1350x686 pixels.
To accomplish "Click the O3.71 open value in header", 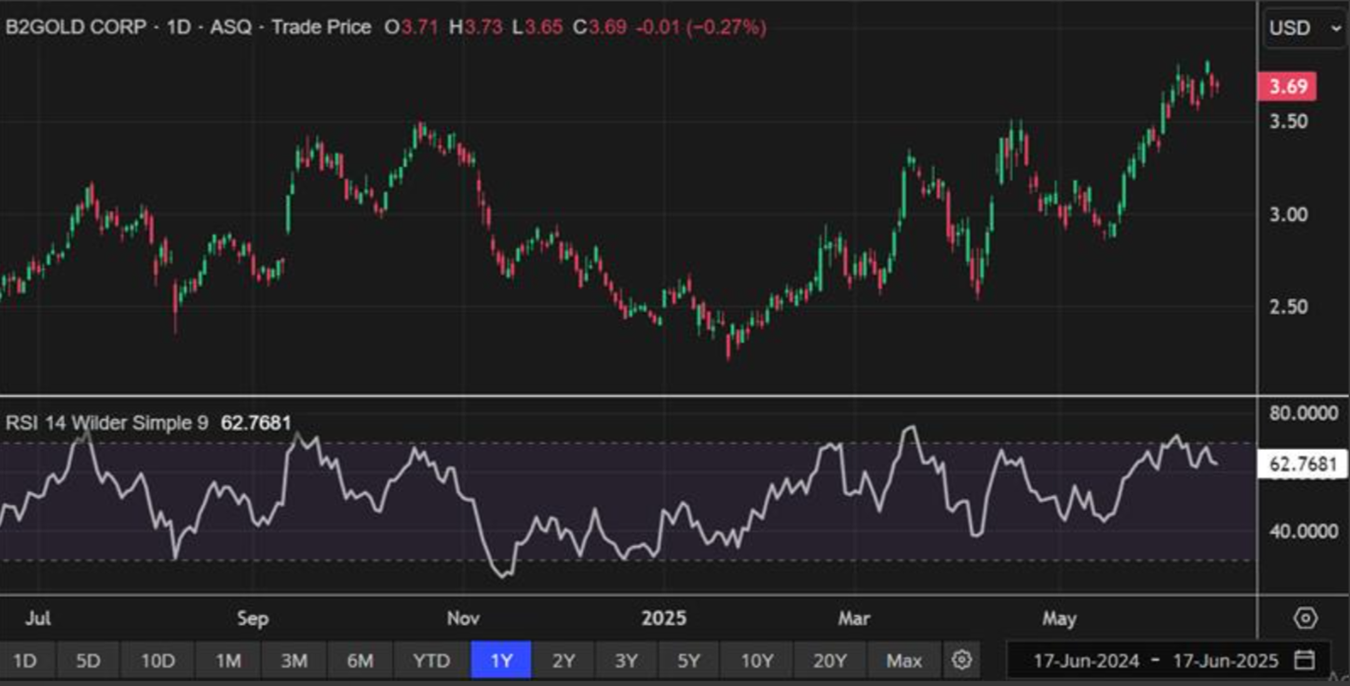I will click(x=411, y=28).
